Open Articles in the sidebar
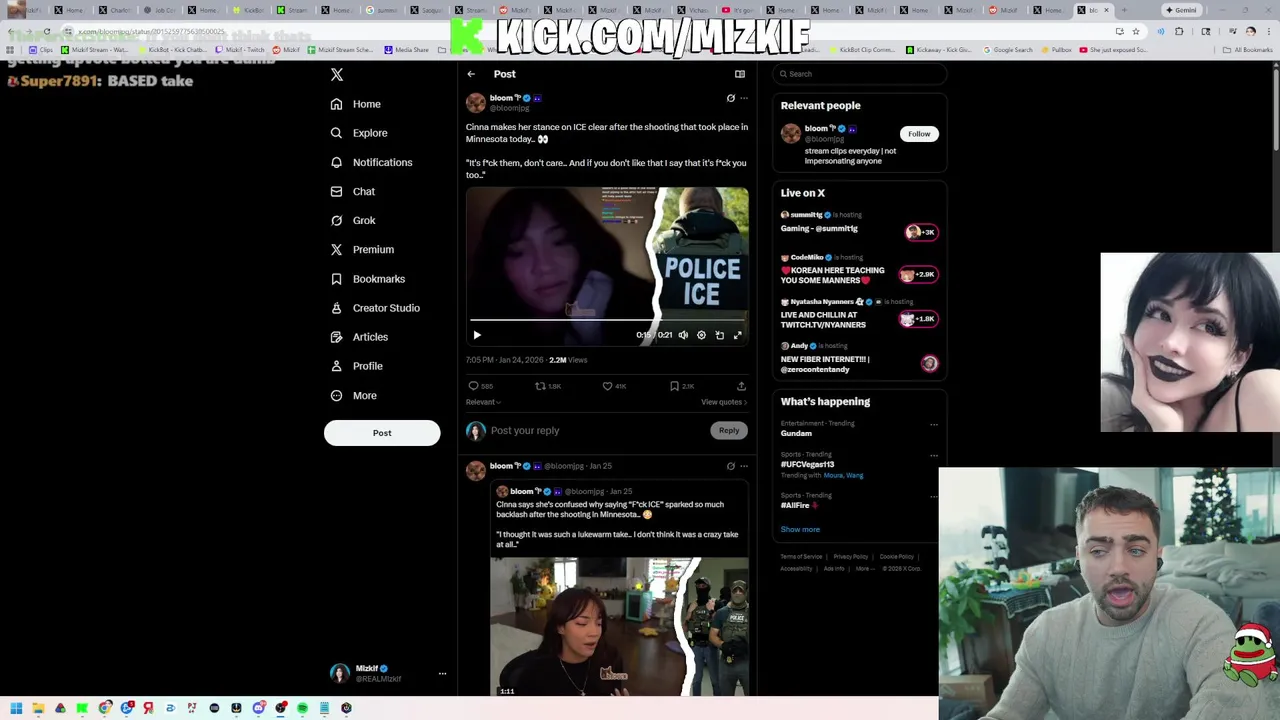 coord(359,337)
